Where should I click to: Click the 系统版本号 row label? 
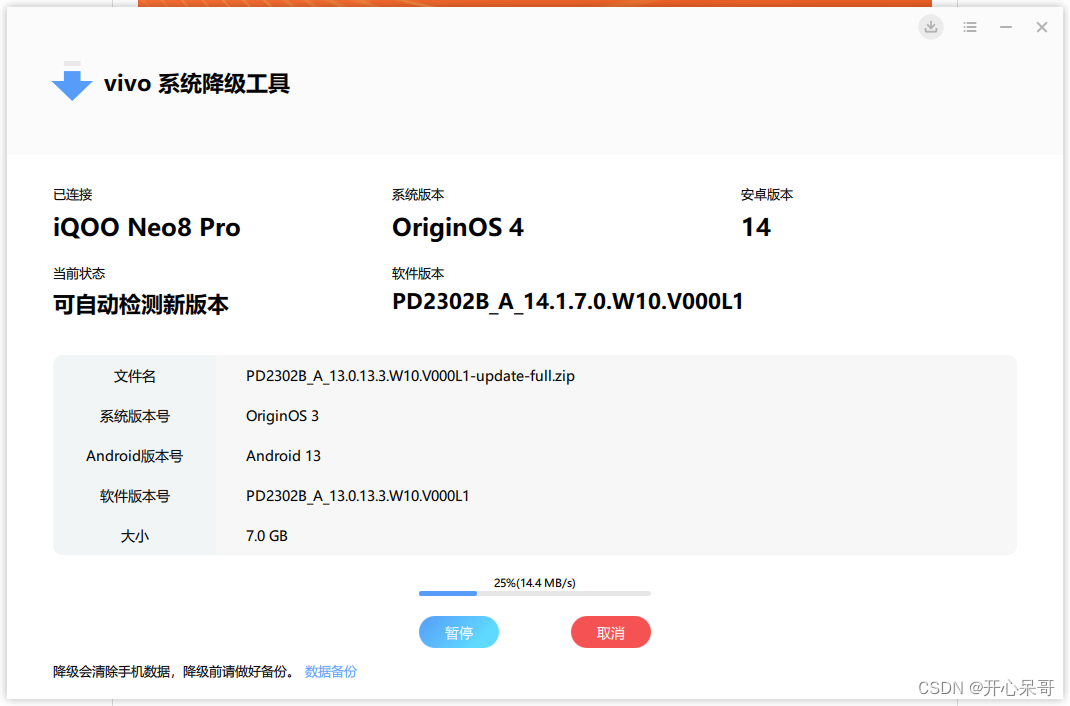pos(134,416)
